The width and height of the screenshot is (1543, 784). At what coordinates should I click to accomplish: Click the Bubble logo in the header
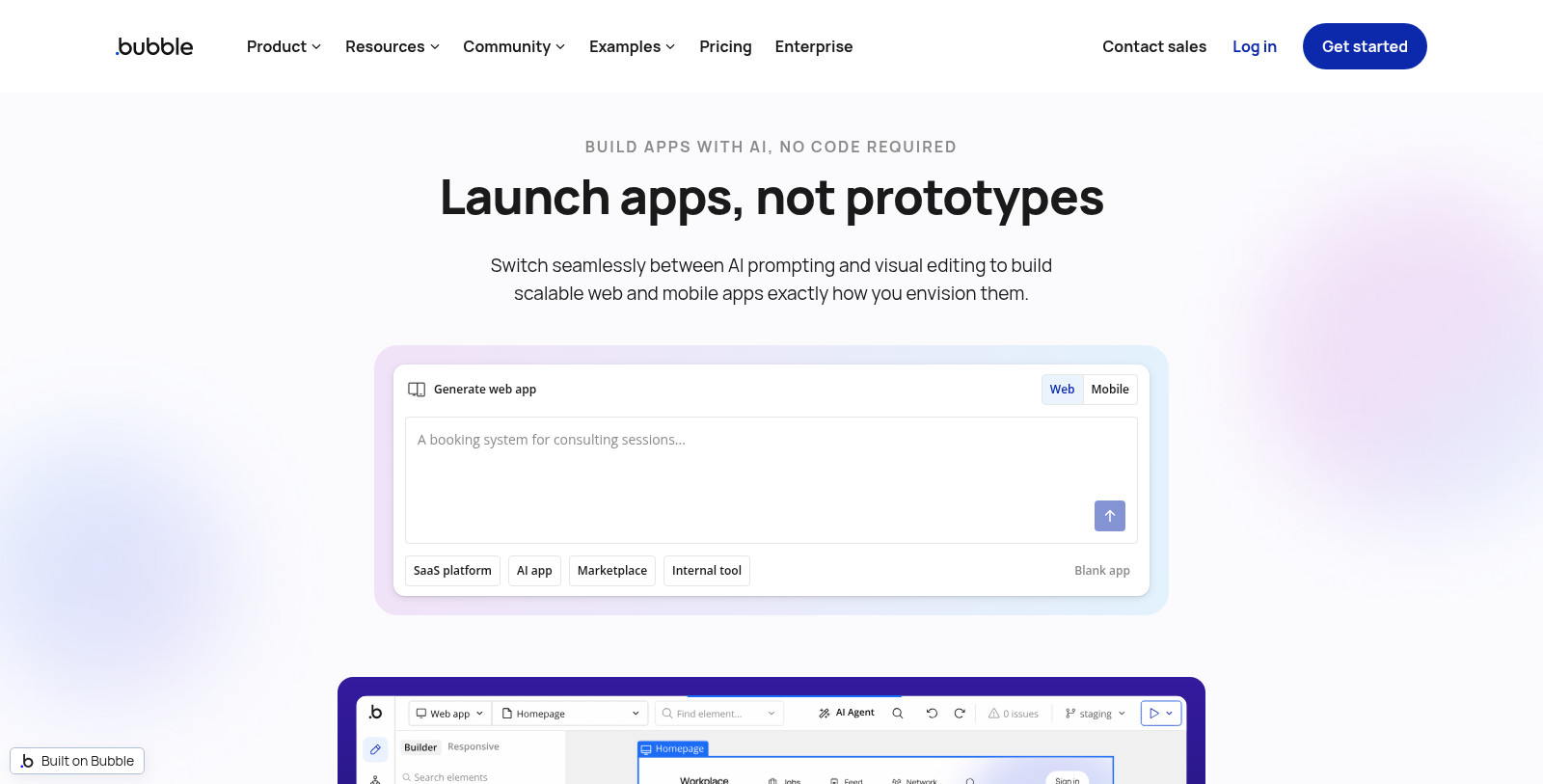point(154,46)
